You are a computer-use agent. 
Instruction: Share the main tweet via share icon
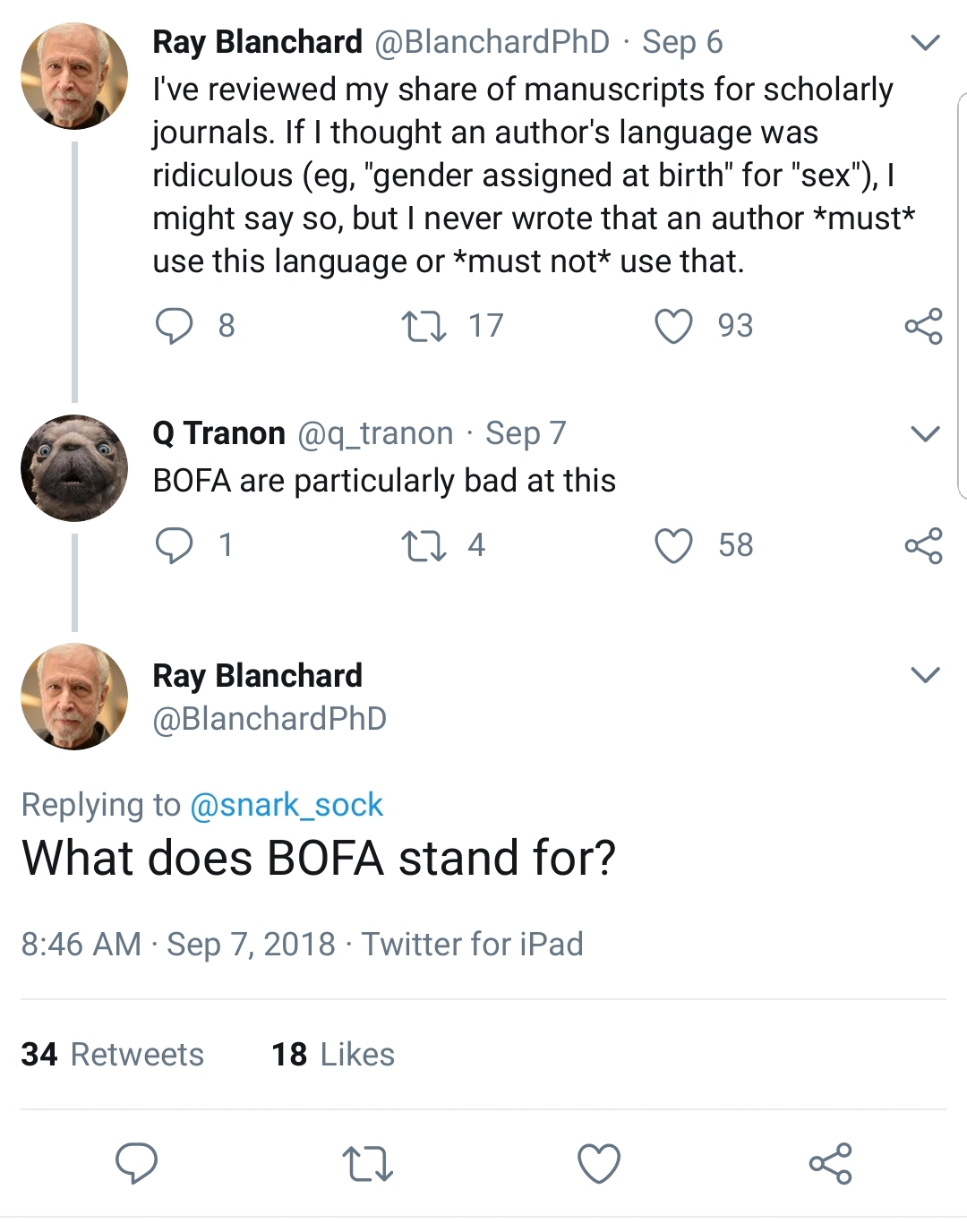pyautogui.click(x=830, y=1163)
